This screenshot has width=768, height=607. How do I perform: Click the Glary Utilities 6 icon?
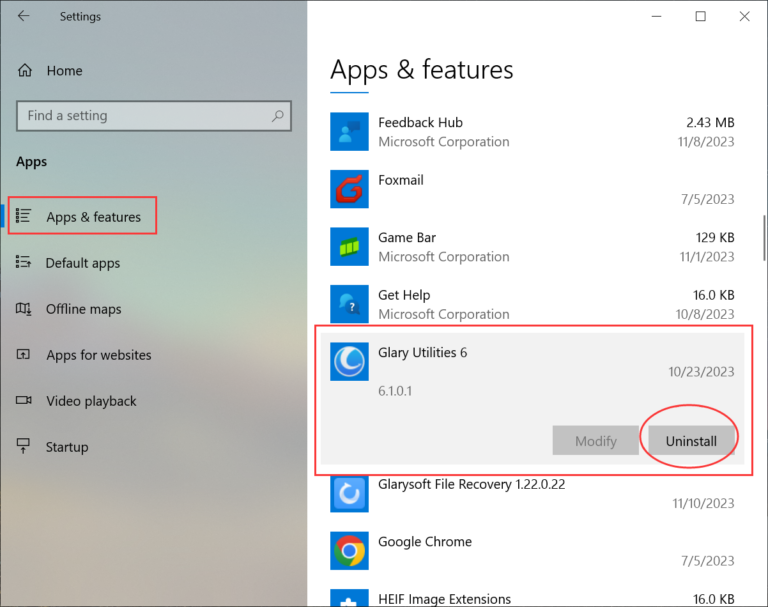[x=349, y=362]
